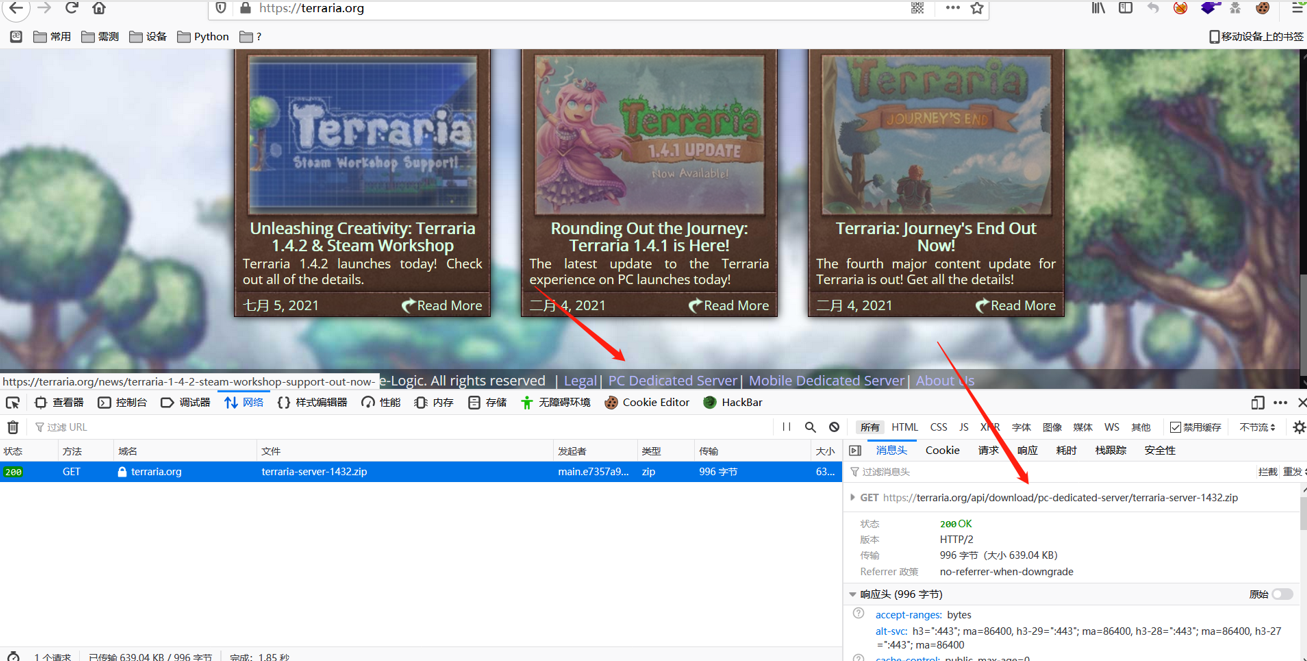
Task: Open request blocking icon
Action: coord(834,428)
